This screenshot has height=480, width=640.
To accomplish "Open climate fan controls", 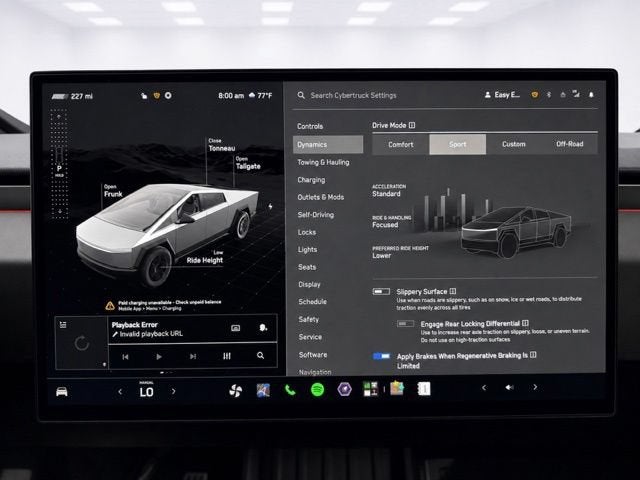I will (236, 391).
